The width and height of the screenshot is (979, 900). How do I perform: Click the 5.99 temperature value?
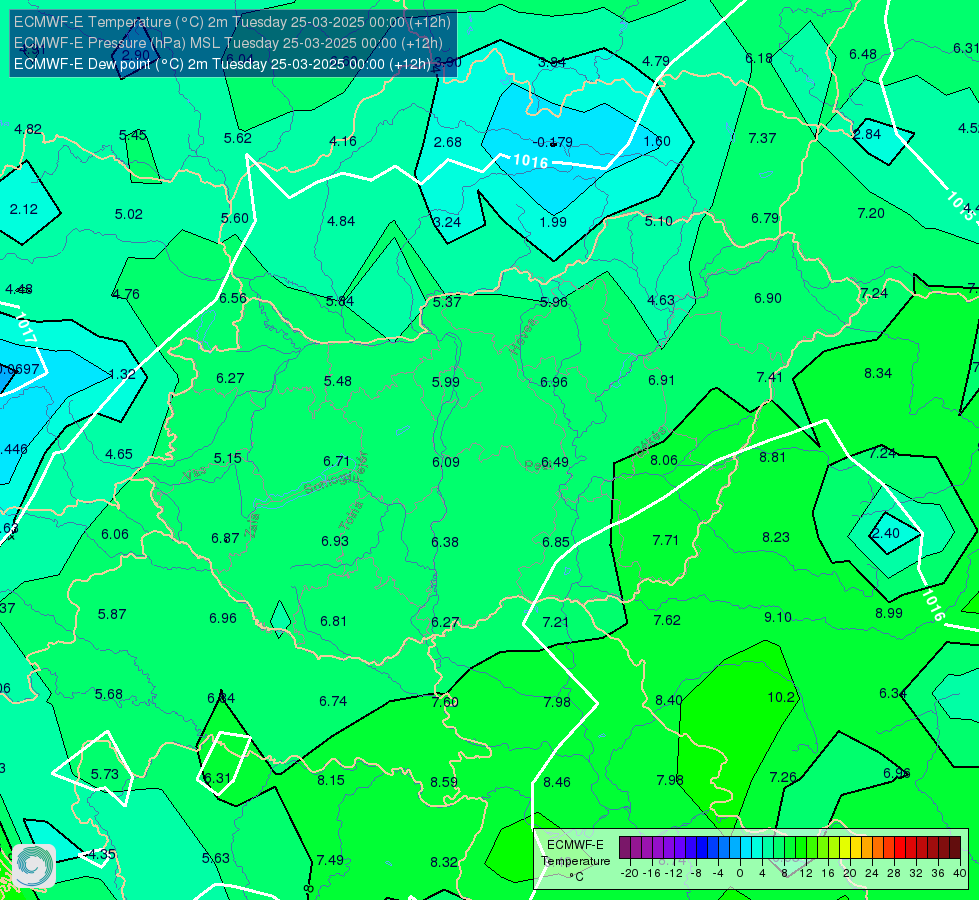point(446,382)
